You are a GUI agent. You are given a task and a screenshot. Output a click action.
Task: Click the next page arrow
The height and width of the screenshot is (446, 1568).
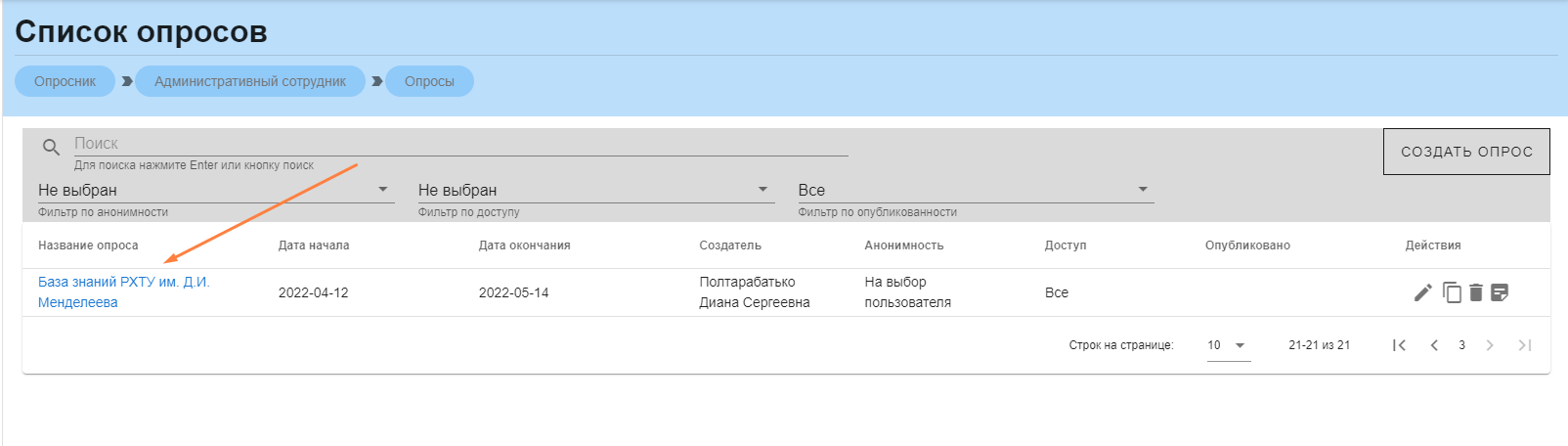coord(1490,345)
